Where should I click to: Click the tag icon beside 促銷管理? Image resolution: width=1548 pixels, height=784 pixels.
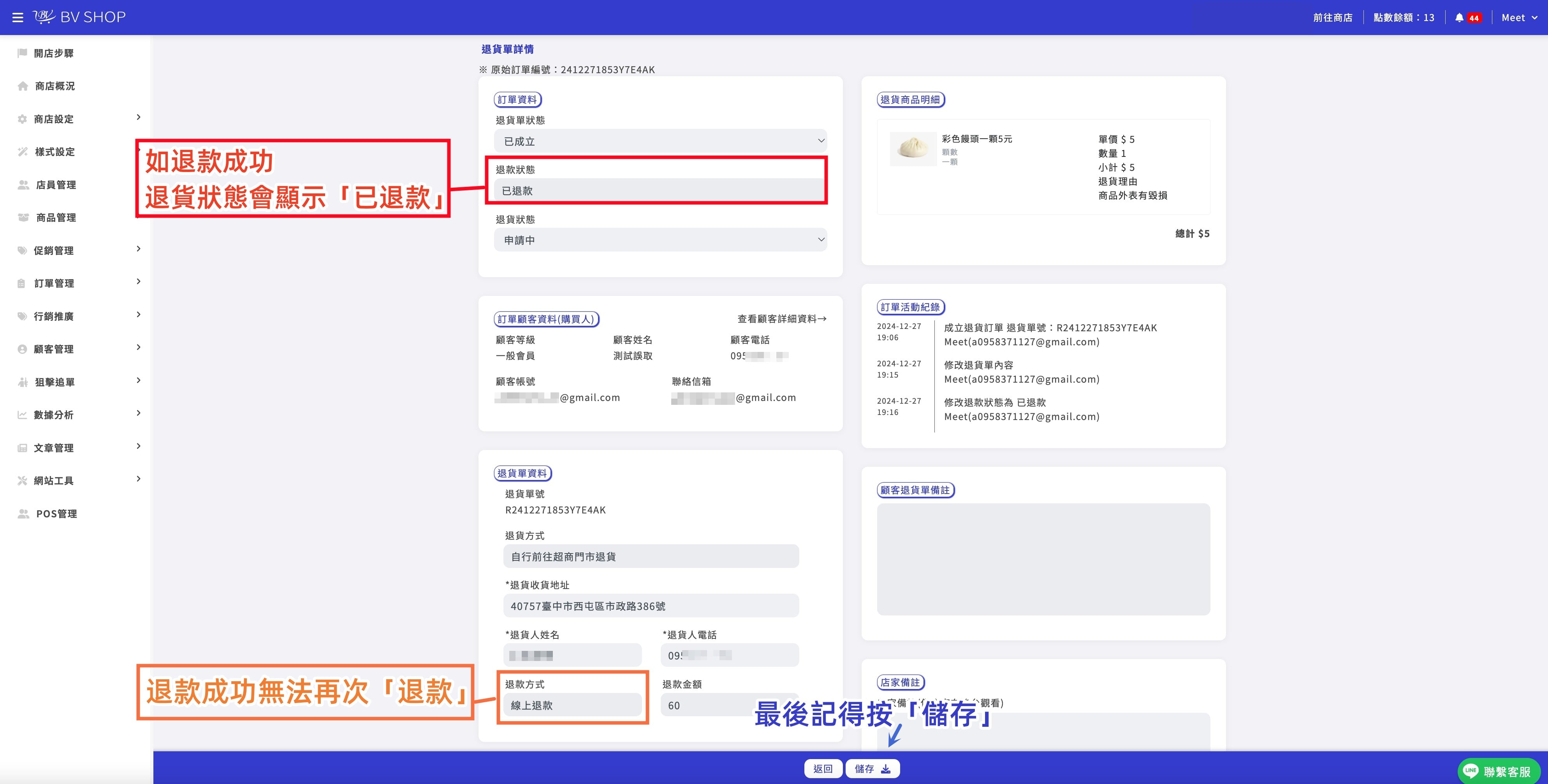[22, 251]
